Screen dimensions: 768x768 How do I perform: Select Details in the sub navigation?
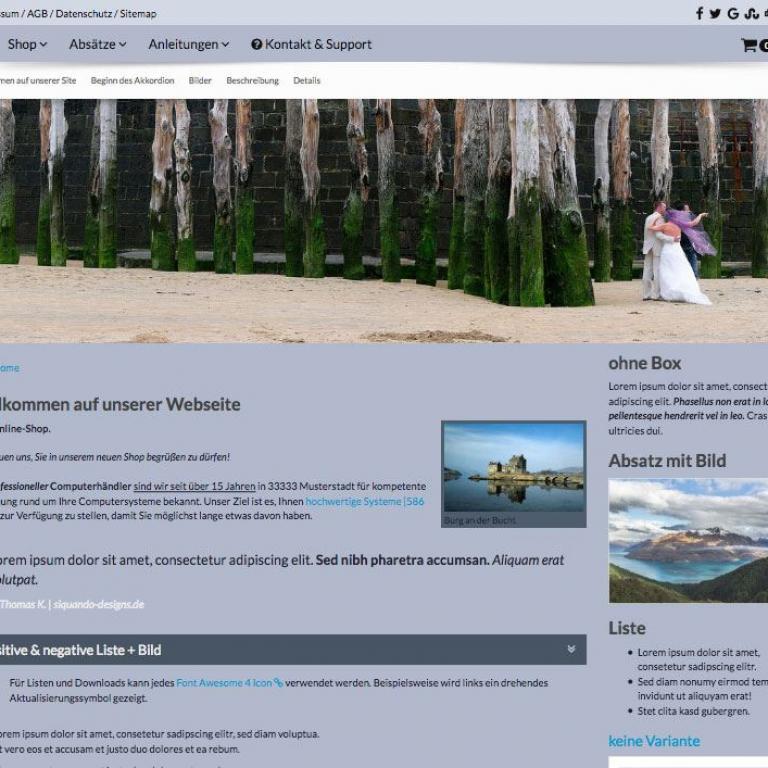point(306,81)
